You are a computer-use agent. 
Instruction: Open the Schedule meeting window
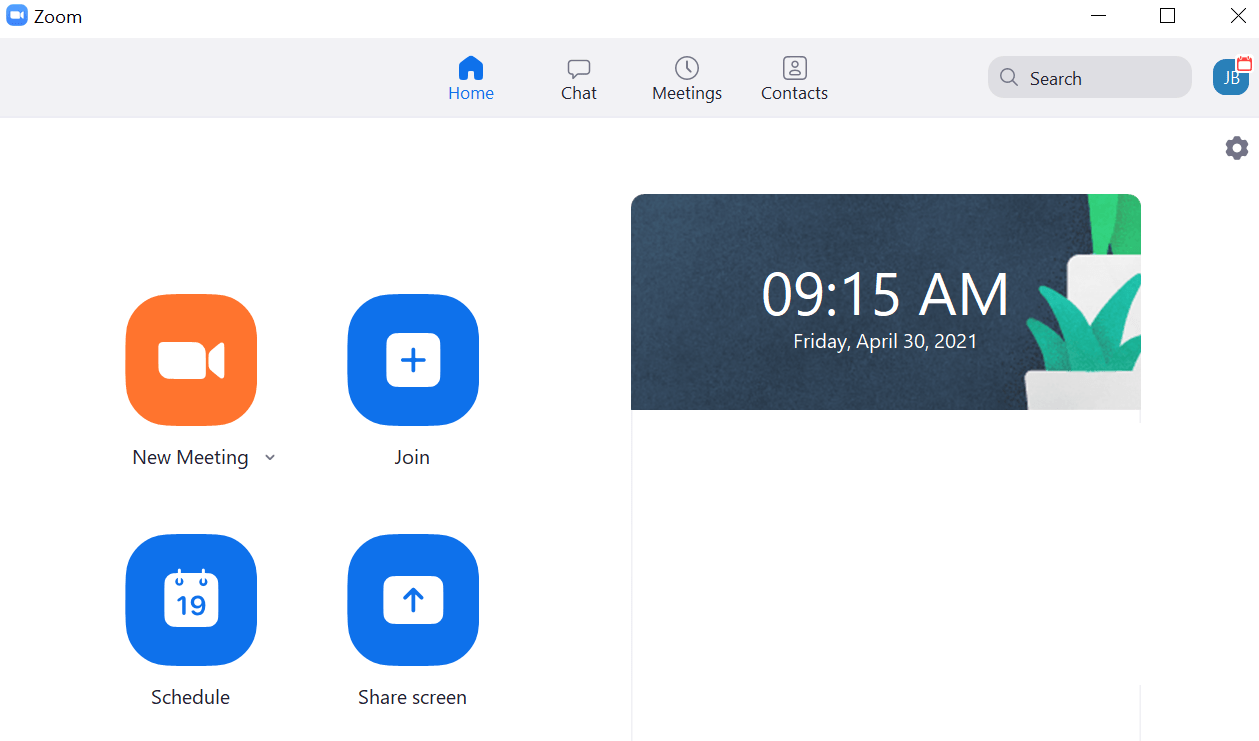point(190,600)
